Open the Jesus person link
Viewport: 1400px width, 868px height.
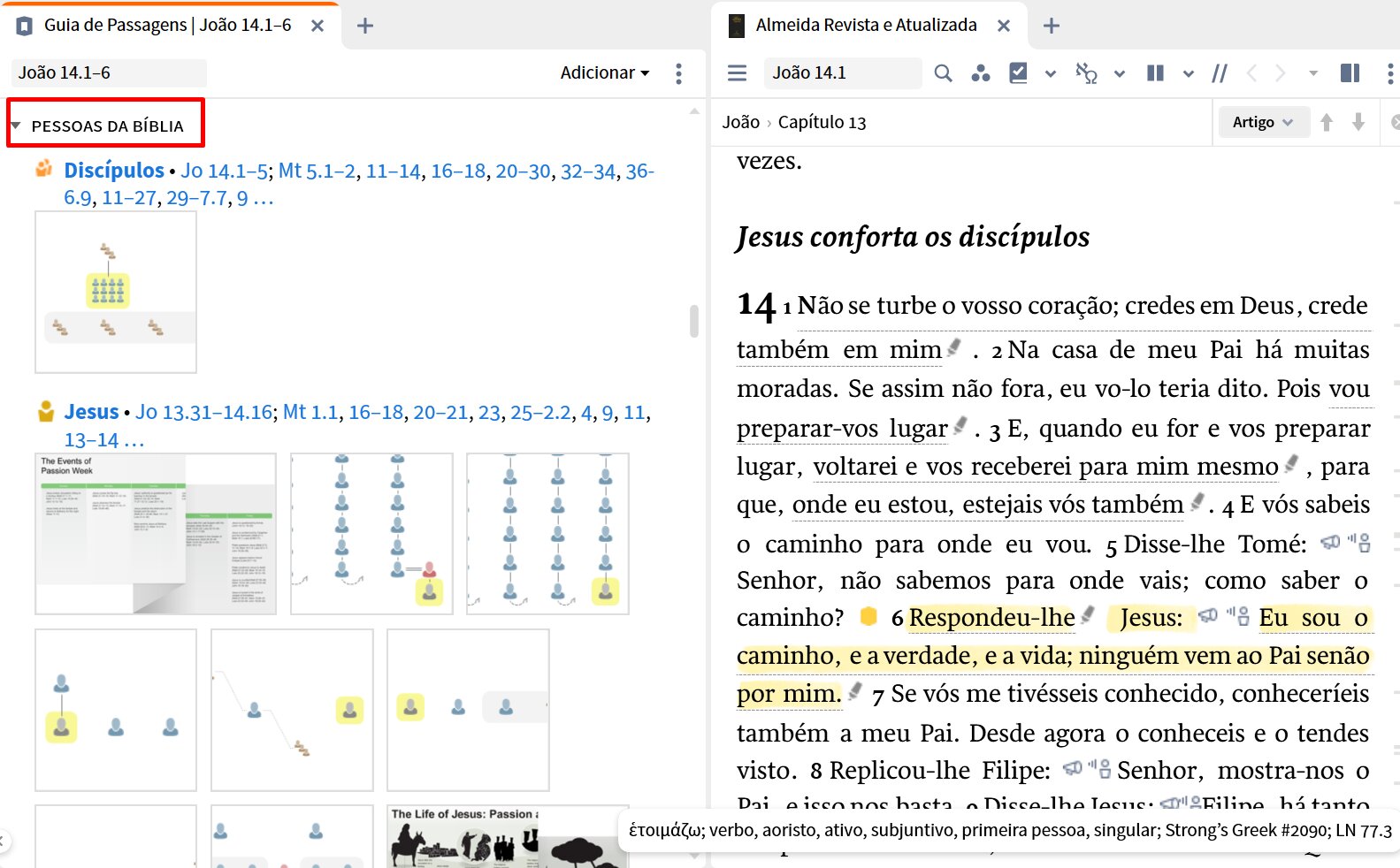click(x=91, y=412)
